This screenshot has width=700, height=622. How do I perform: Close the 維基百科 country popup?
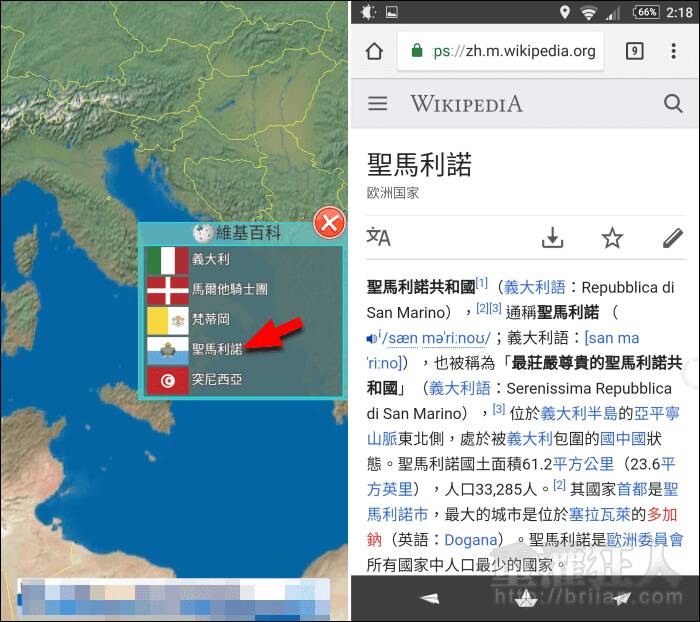click(329, 222)
